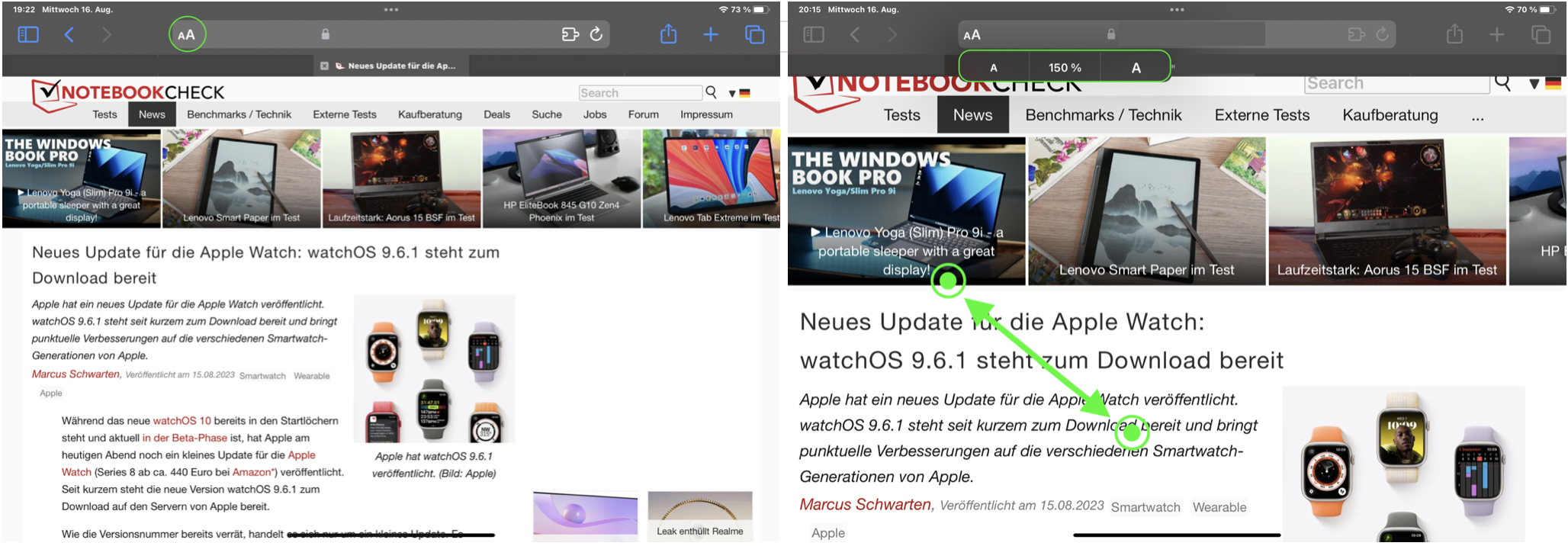Open Kaufberatung in left window

pos(430,114)
